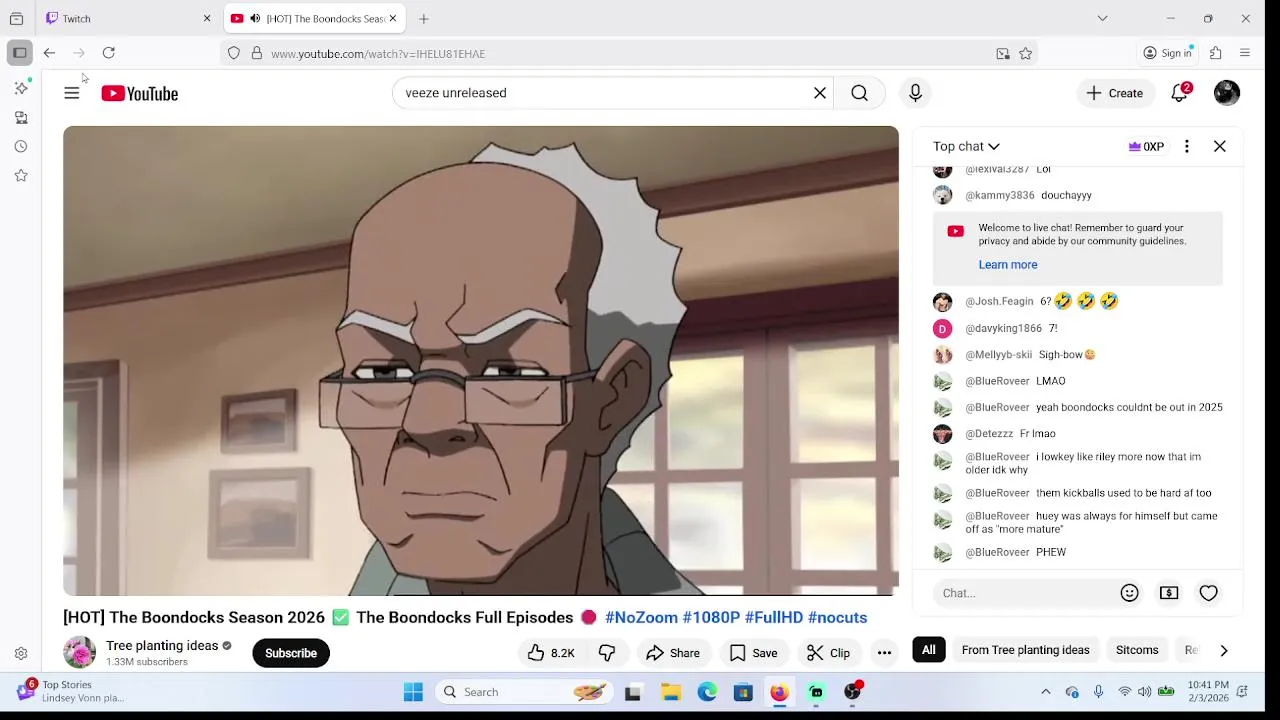Open Top Stories news widget
1280x720 pixels.
70,691
